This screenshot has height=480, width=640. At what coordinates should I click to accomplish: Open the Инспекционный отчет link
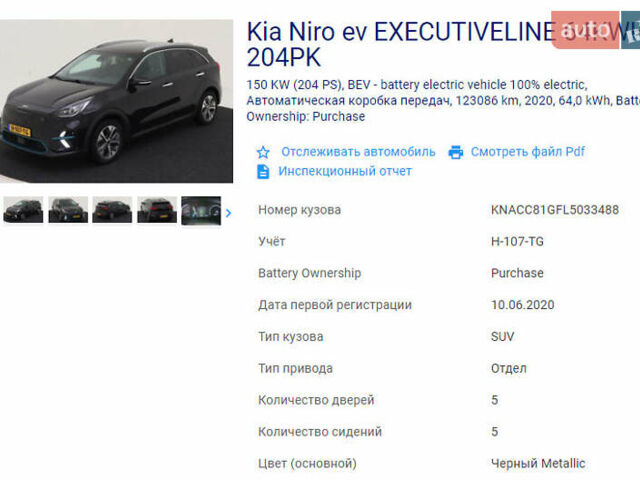(x=345, y=171)
